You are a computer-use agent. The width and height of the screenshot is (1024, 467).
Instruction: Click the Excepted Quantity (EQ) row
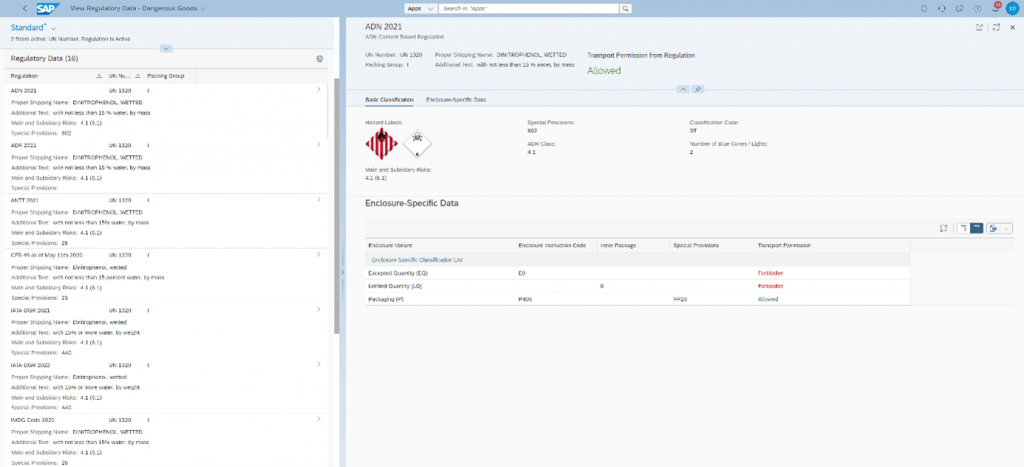(637, 273)
